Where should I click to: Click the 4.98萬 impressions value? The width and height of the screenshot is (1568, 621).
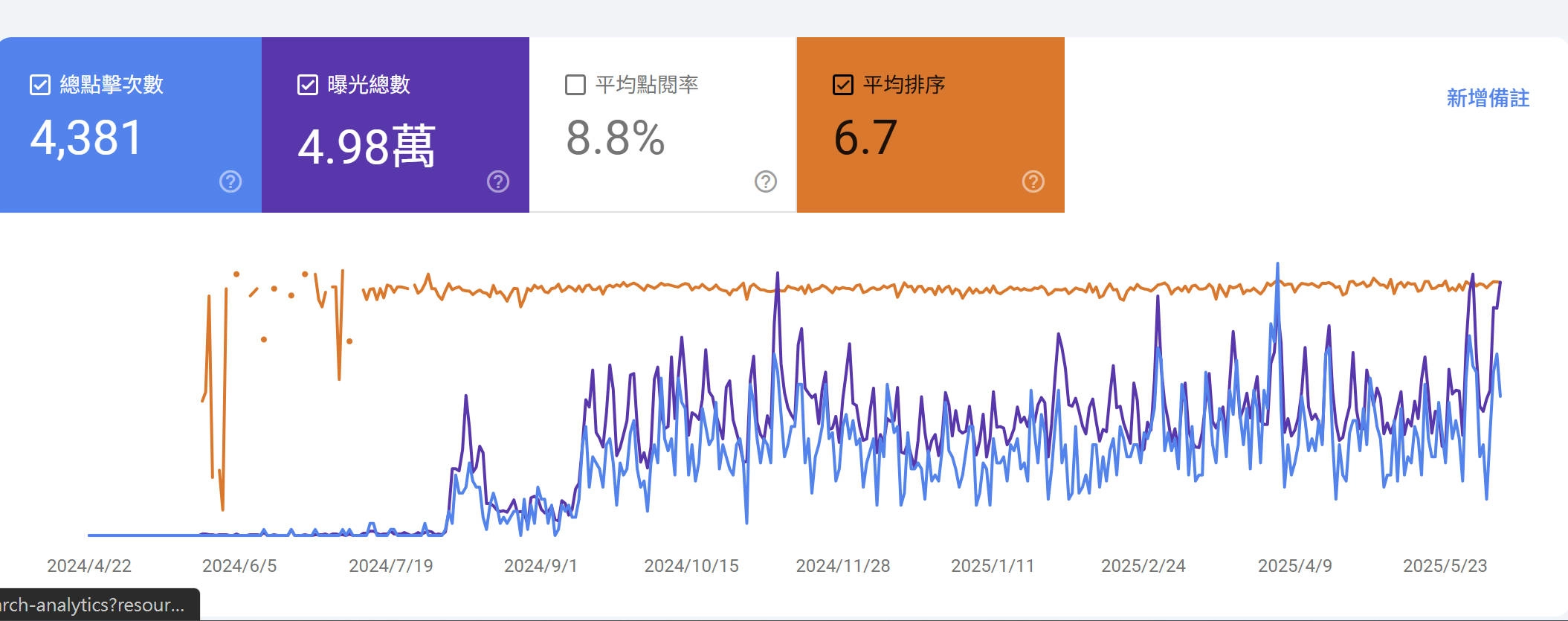click(x=366, y=146)
